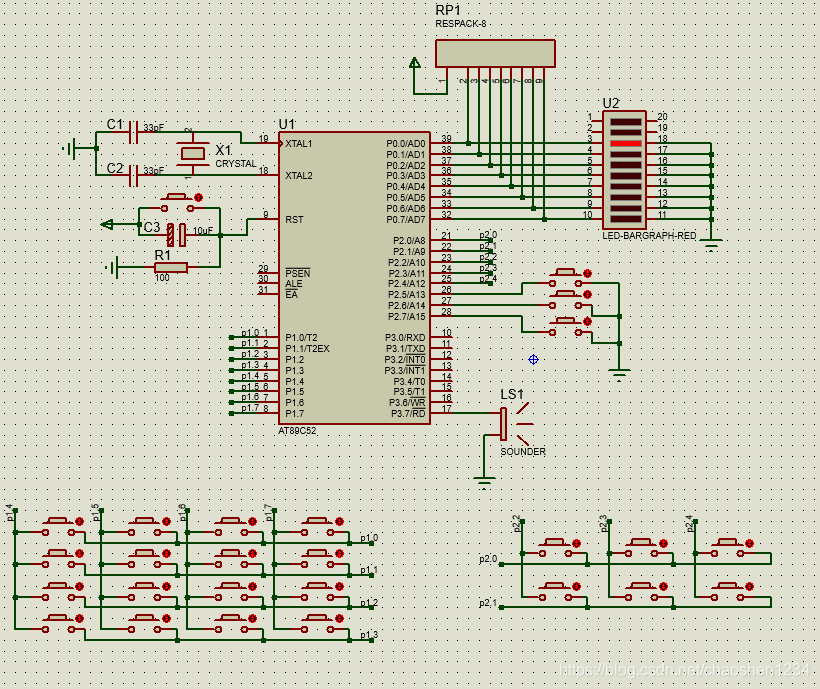This screenshot has height=689, width=820.
Task: Select the 10uF capacitor C3 symbol
Action: point(176,235)
